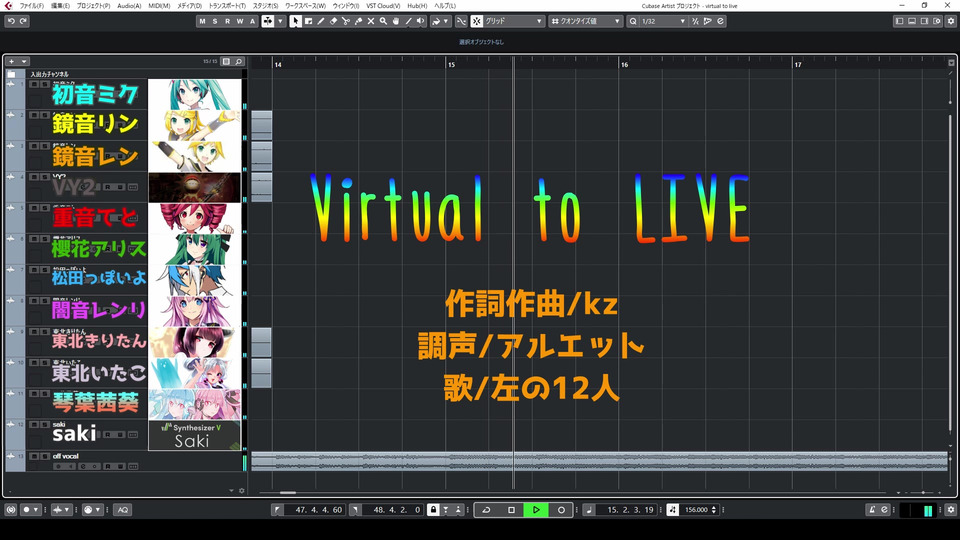Viewport: 960px width, 540px height.
Task: Toggle the Tempo Track activate icon
Action: tap(672, 509)
